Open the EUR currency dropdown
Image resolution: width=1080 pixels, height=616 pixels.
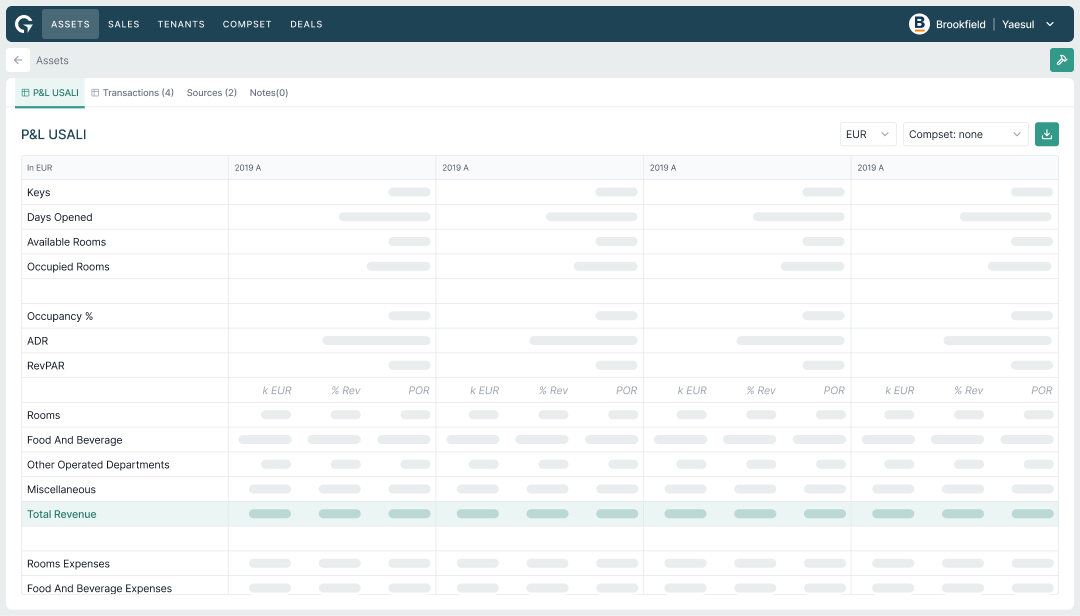tap(868, 134)
